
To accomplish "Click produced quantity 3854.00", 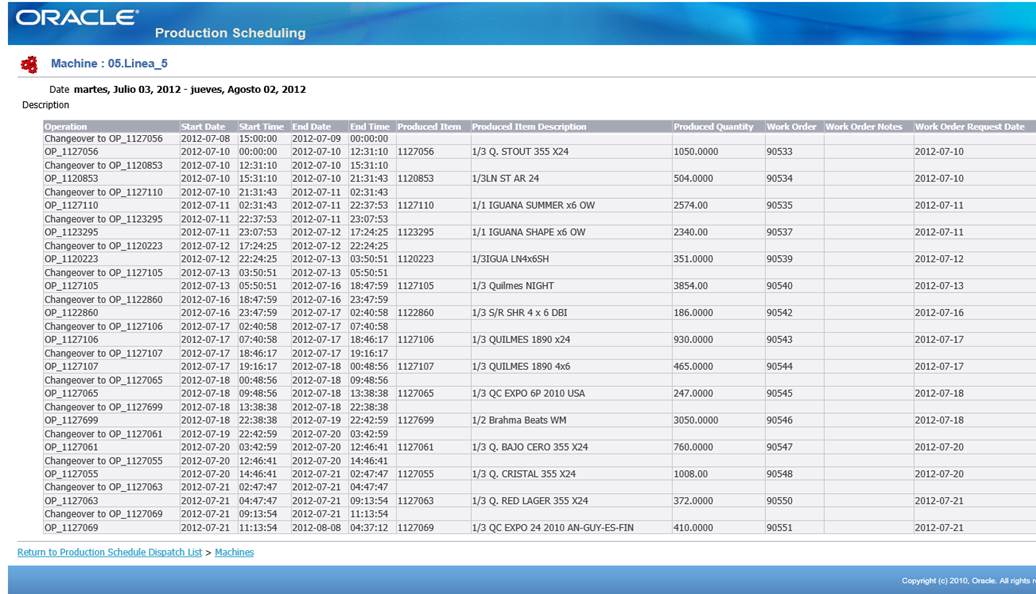I will (x=690, y=286).
